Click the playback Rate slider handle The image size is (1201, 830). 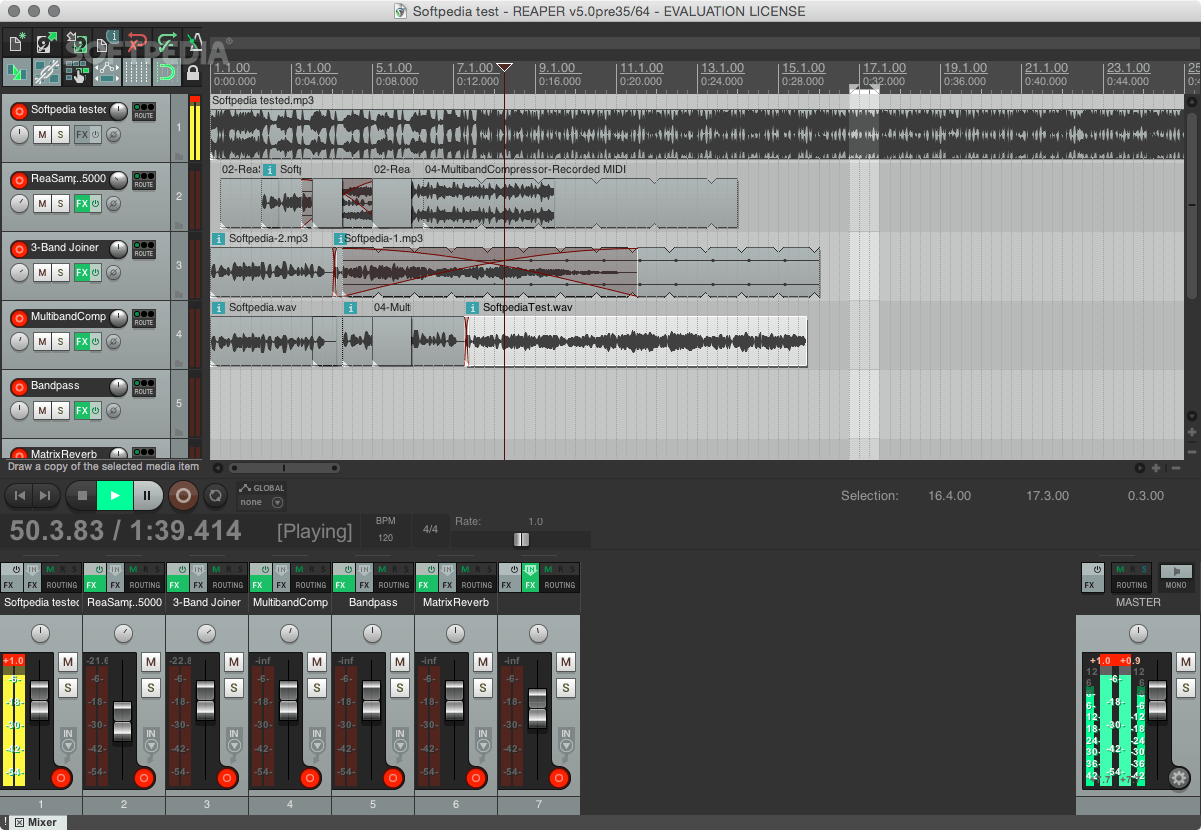[521, 539]
